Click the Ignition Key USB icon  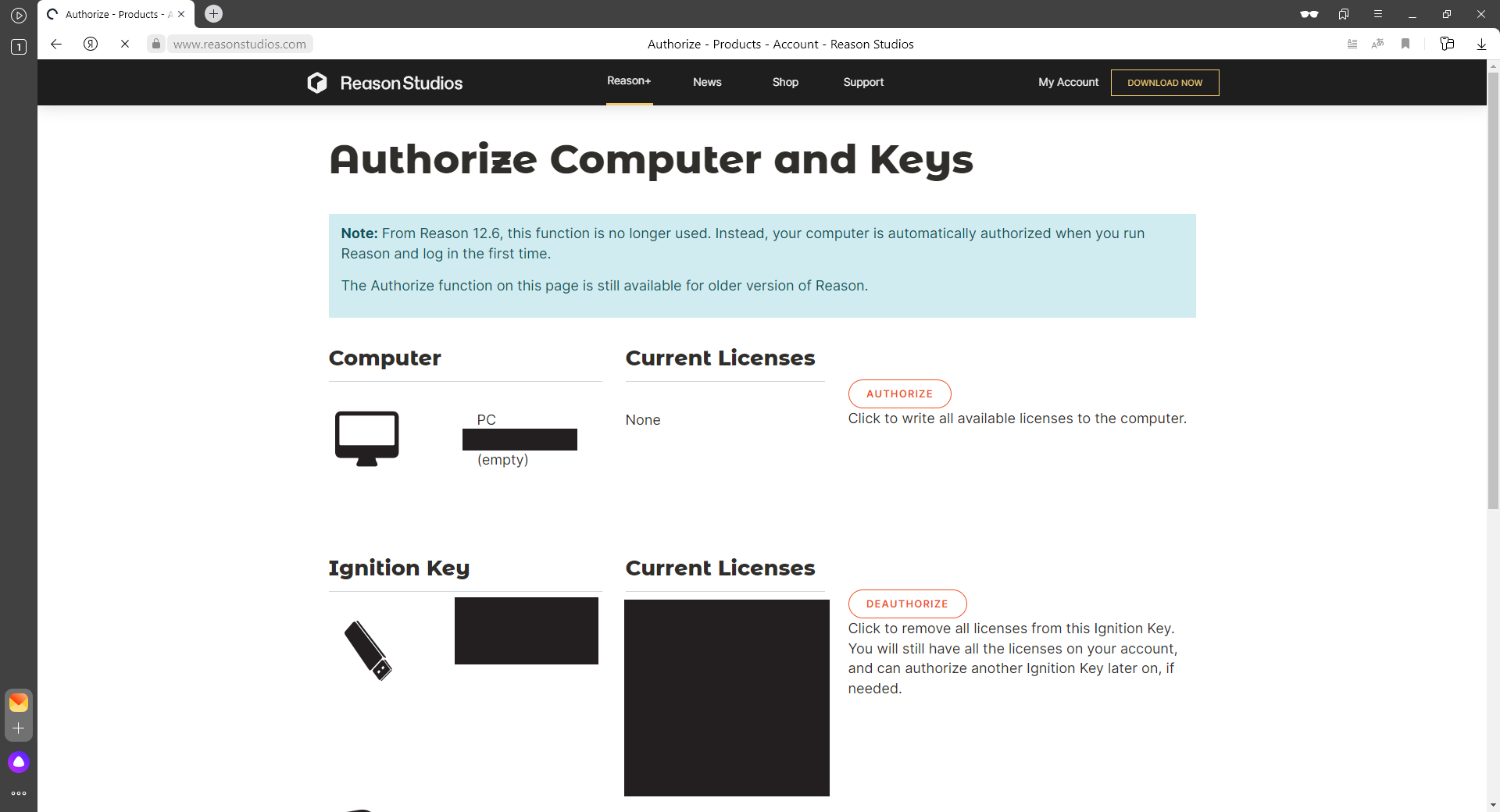point(368,650)
